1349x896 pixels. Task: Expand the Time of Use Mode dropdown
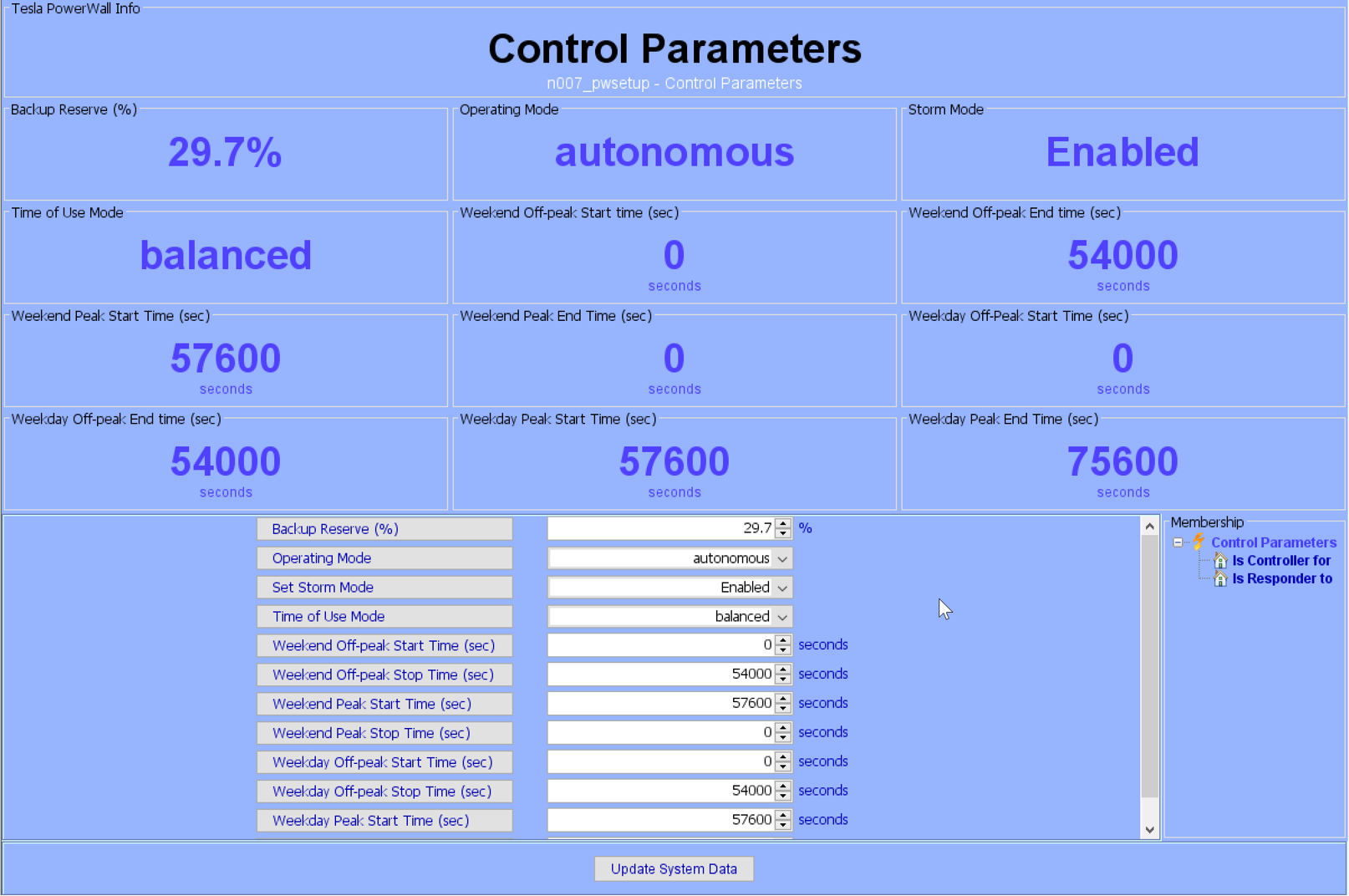pos(781,617)
